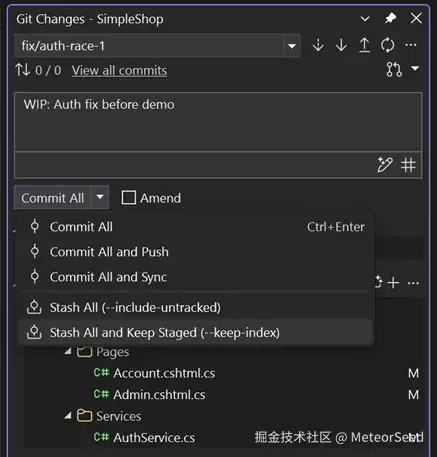Click the Push up-arrow icon
This screenshot has width=437, height=457.
[364, 45]
